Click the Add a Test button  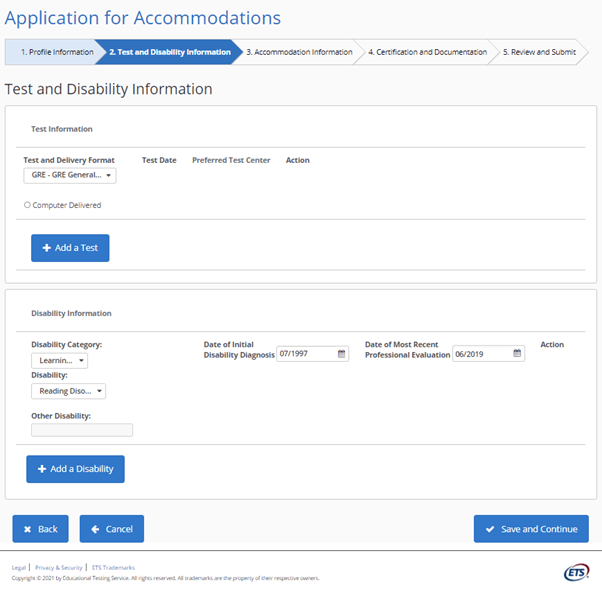[70, 248]
